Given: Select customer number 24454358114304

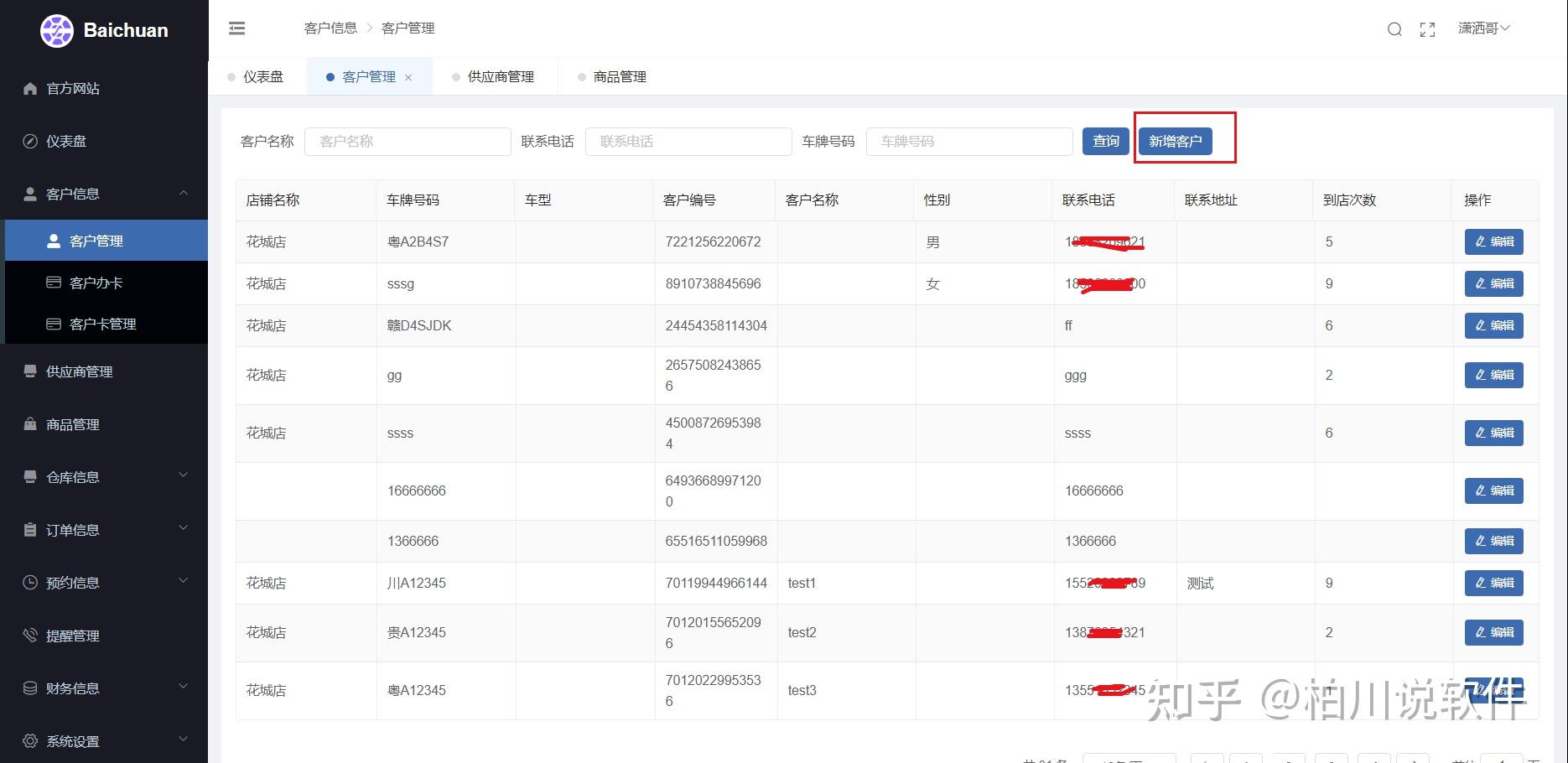Looking at the screenshot, I should click(x=716, y=325).
